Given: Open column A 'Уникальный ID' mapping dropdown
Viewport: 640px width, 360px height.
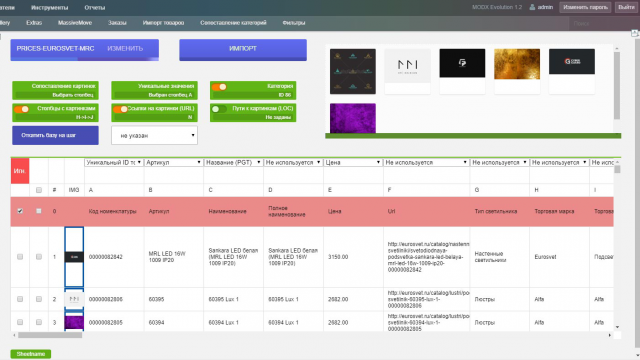Looking at the screenshot, I should [x=114, y=162].
